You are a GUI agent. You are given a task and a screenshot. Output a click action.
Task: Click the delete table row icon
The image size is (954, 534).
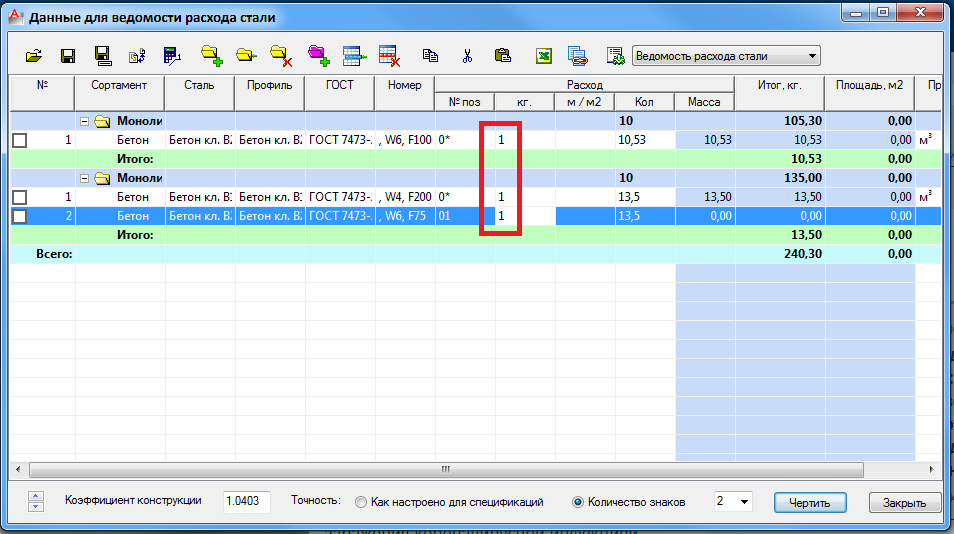pyautogui.click(x=388, y=56)
